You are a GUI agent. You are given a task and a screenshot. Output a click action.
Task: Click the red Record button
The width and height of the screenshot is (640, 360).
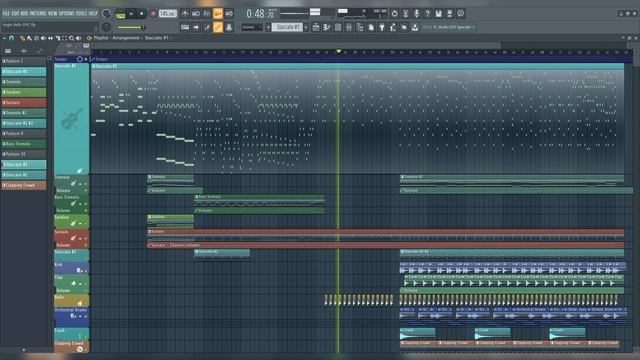tap(153, 13)
